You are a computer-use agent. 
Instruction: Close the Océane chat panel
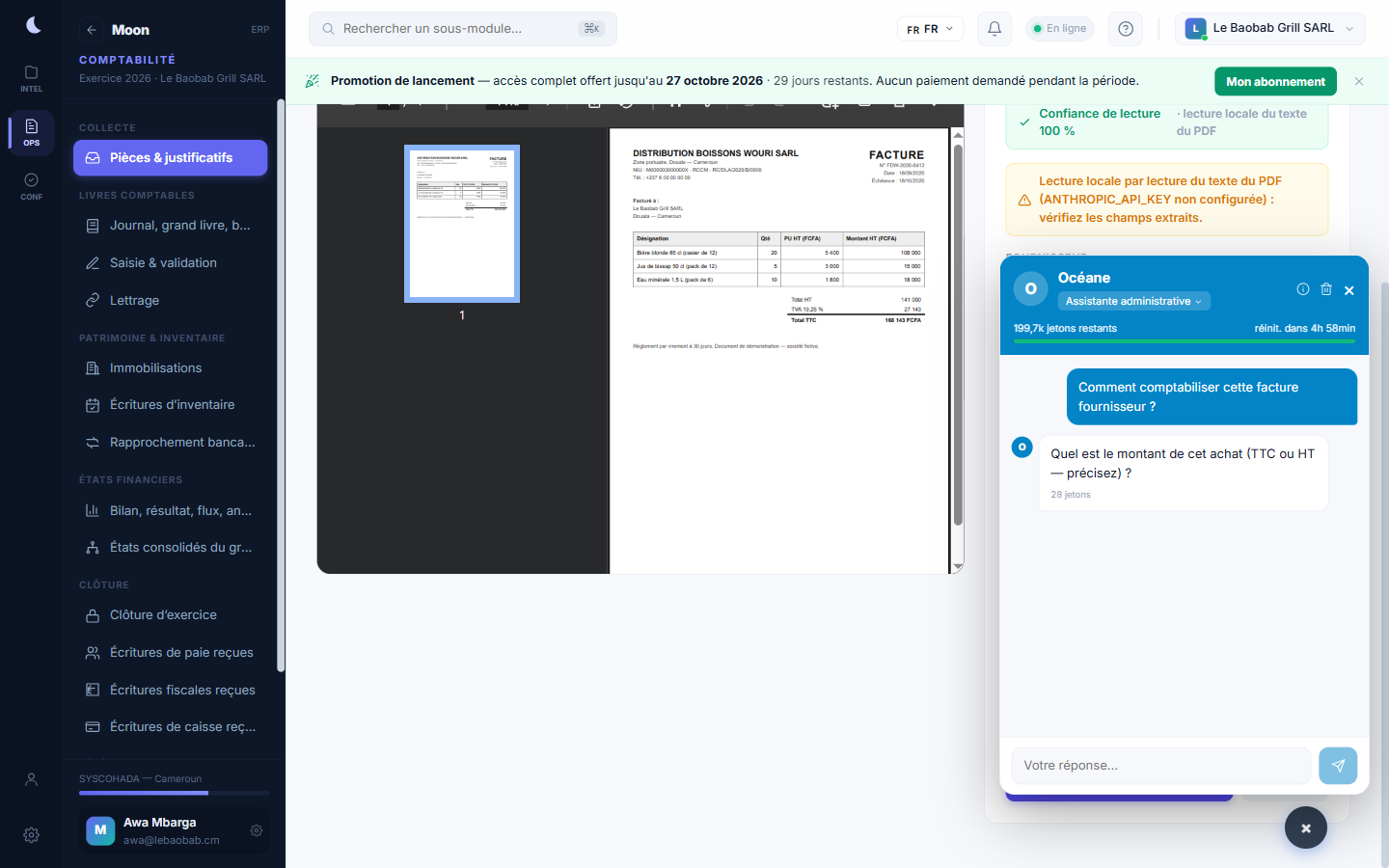(x=1349, y=290)
